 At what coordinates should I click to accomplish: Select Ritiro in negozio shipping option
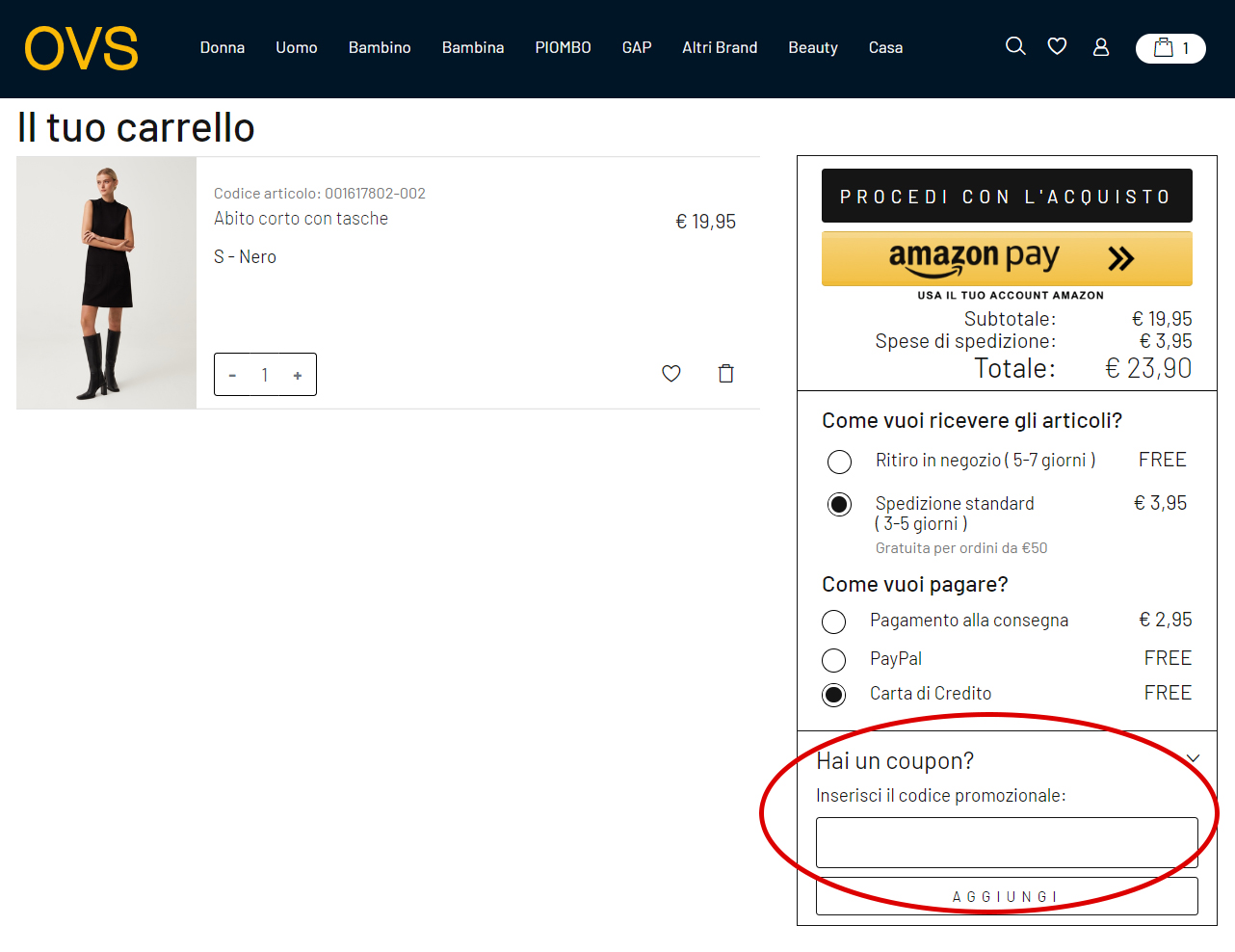tap(839, 462)
